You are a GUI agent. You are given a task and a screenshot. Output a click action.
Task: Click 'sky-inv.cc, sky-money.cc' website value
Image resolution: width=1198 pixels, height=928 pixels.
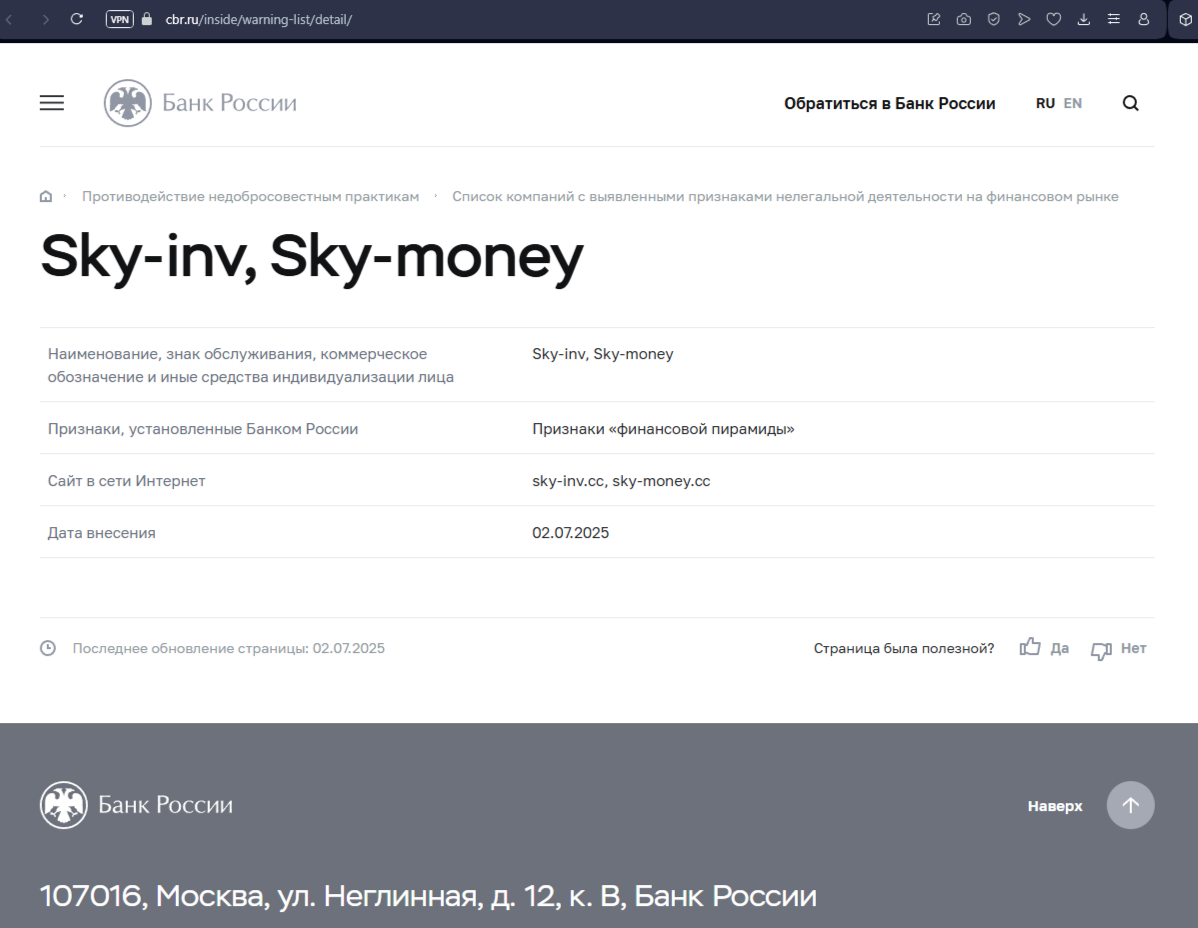(621, 480)
